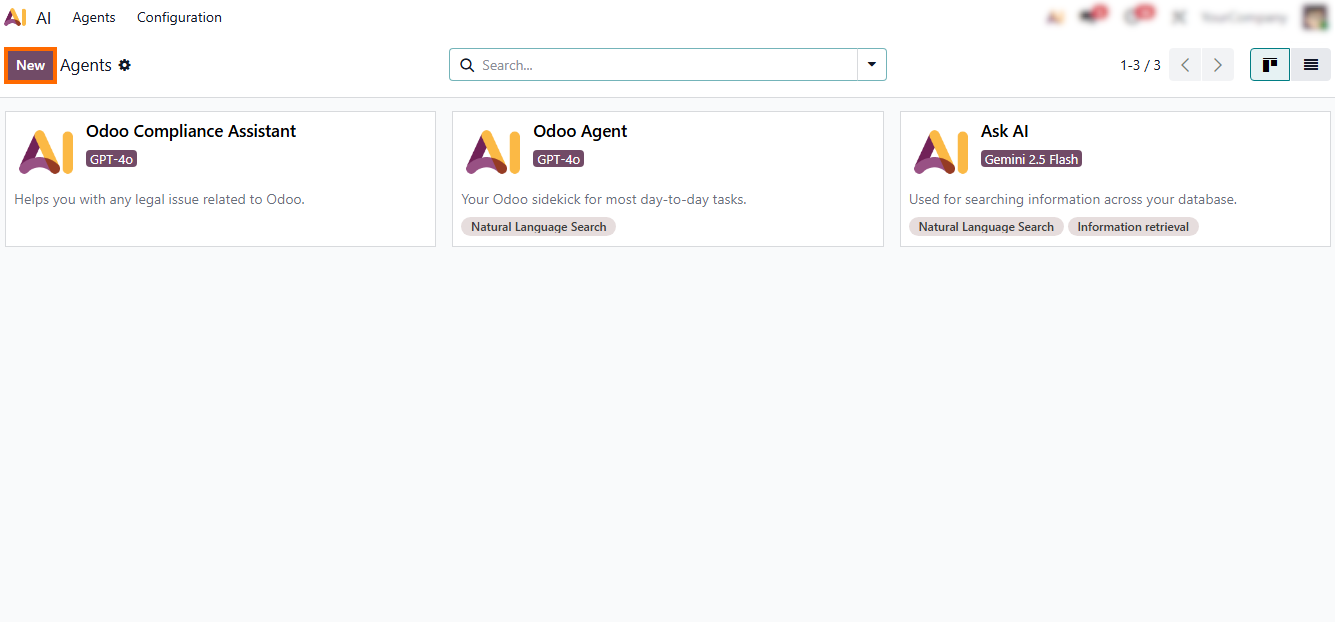This screenshot has height=622, width=1335.
Task: Click the AI app logo in navbar
Action: point(15,17)
